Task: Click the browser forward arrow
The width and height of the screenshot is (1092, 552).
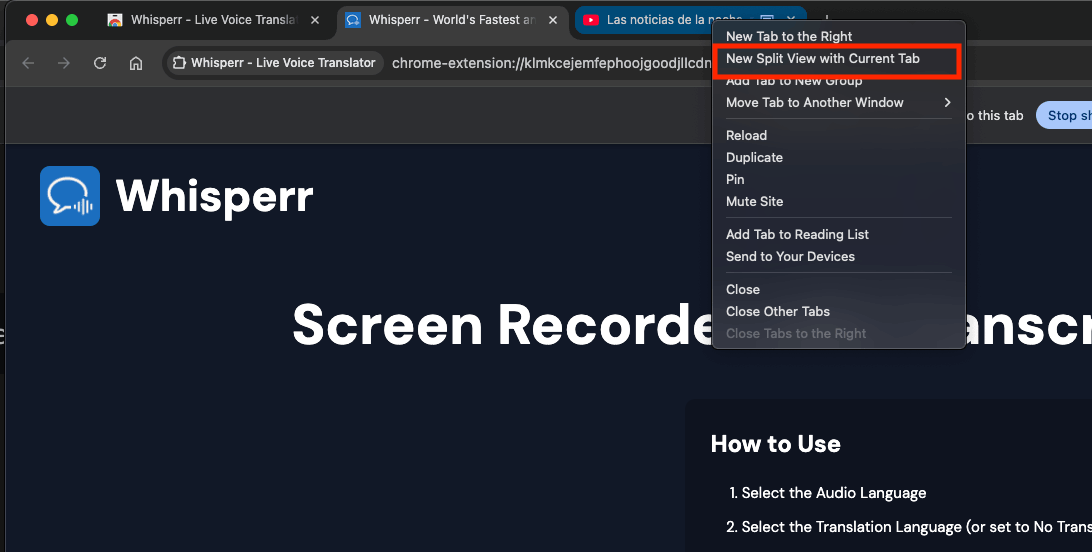Action: point(64,63)
